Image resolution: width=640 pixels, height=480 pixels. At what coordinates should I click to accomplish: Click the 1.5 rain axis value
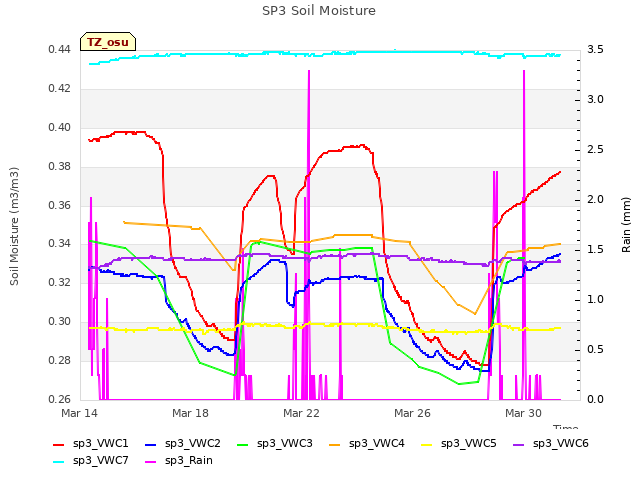pyautogui.click(x=595, y=250)
